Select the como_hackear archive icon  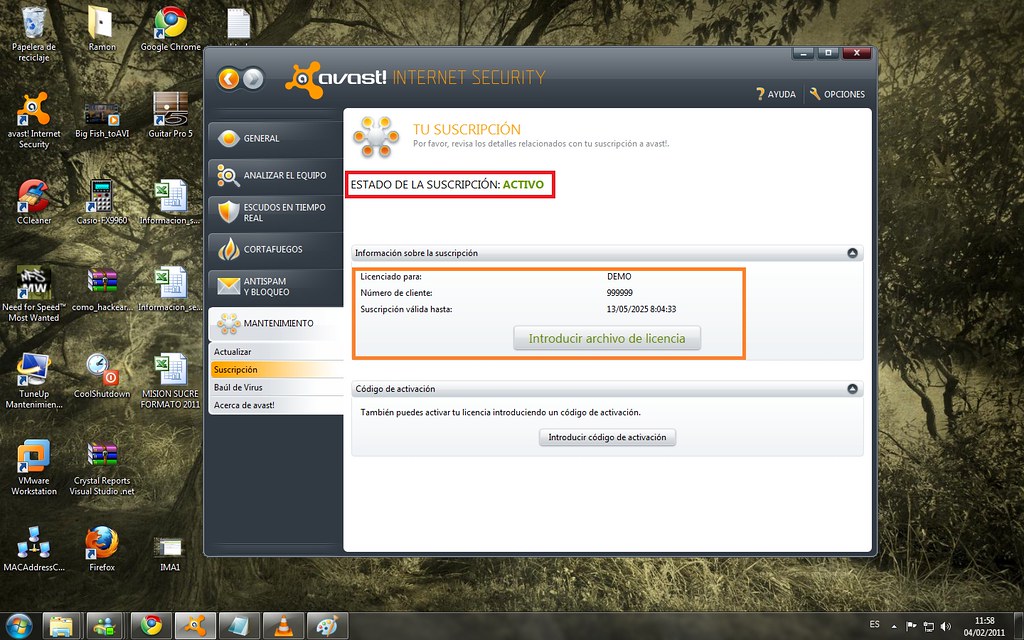click(x=102, y=289)
